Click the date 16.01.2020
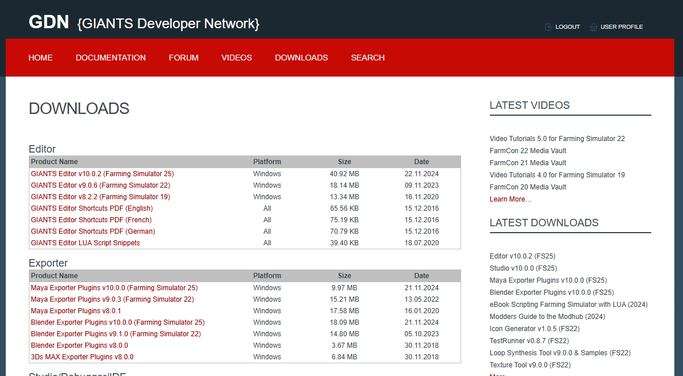Viewport: 683px width, 376px height. pyautogui.click(x=422, y=311)
